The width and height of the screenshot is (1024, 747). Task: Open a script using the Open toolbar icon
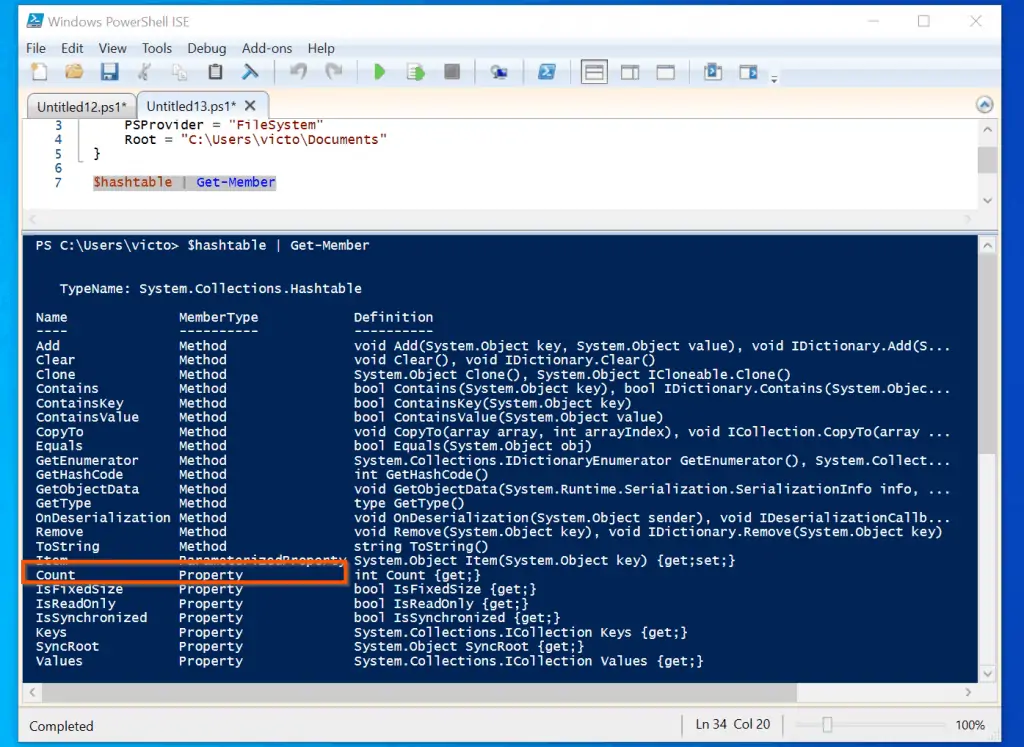[75, 71]
